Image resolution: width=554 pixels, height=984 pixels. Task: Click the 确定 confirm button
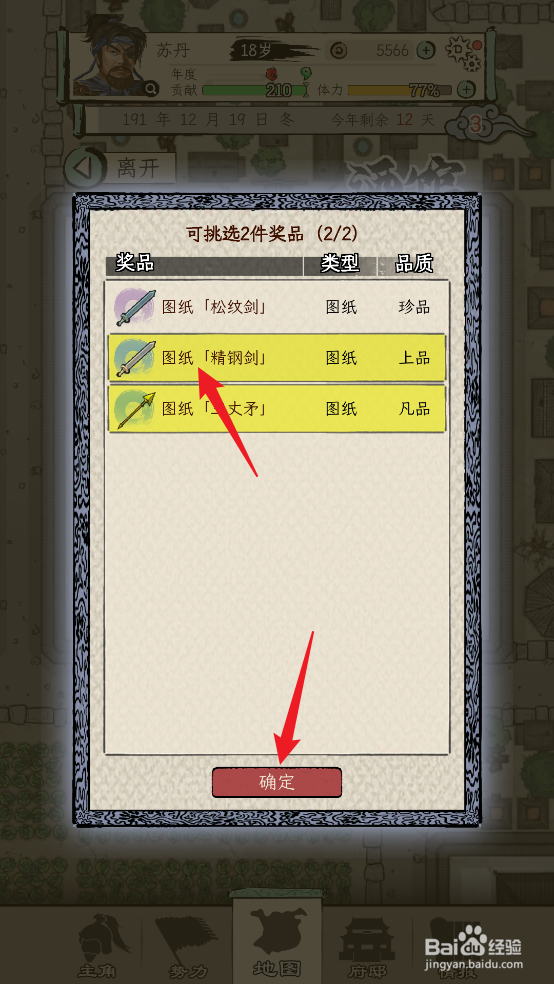point(277,783)
